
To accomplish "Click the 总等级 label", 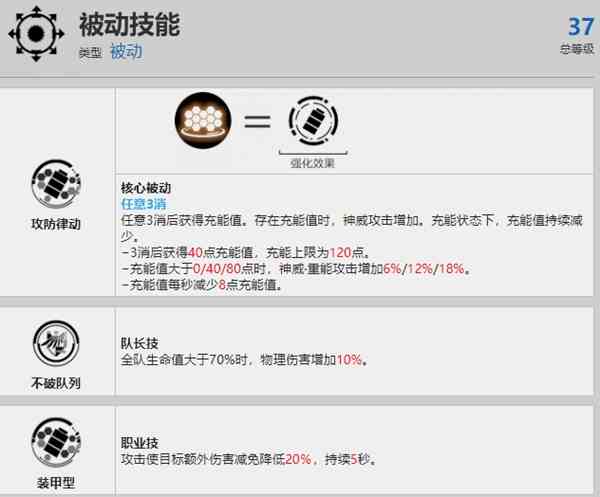I will [577, 49].
